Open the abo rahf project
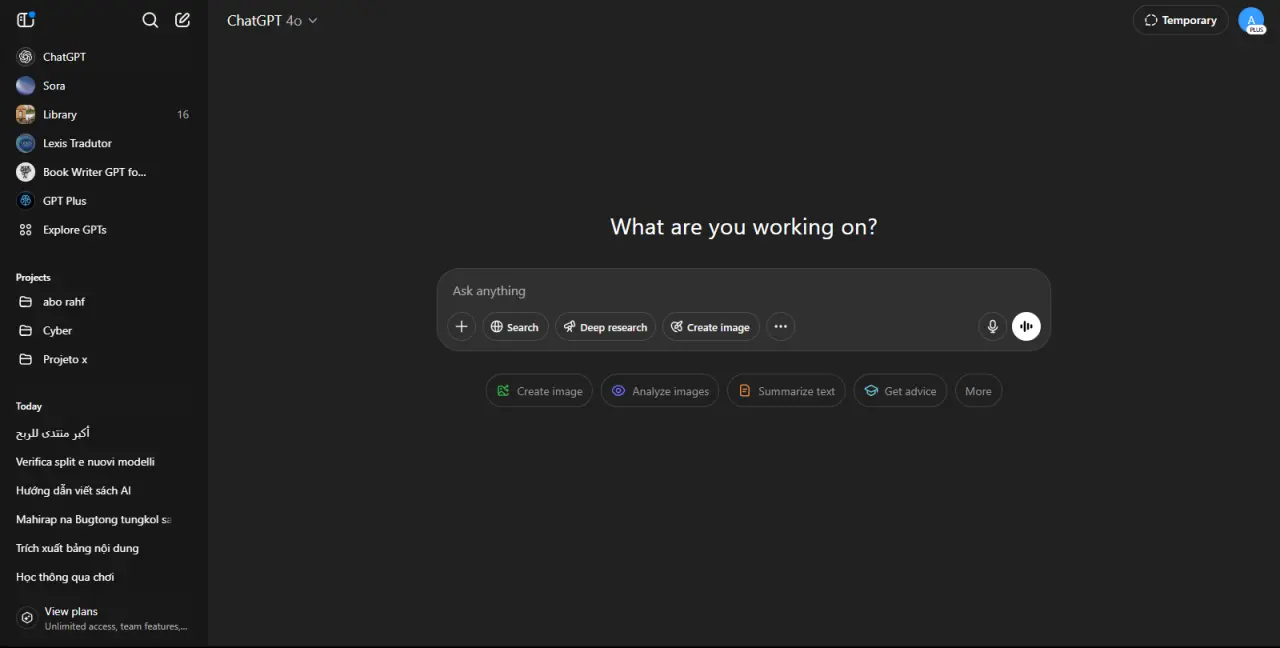Viewport: 1280px width, 648px height. tap(104, 302)
